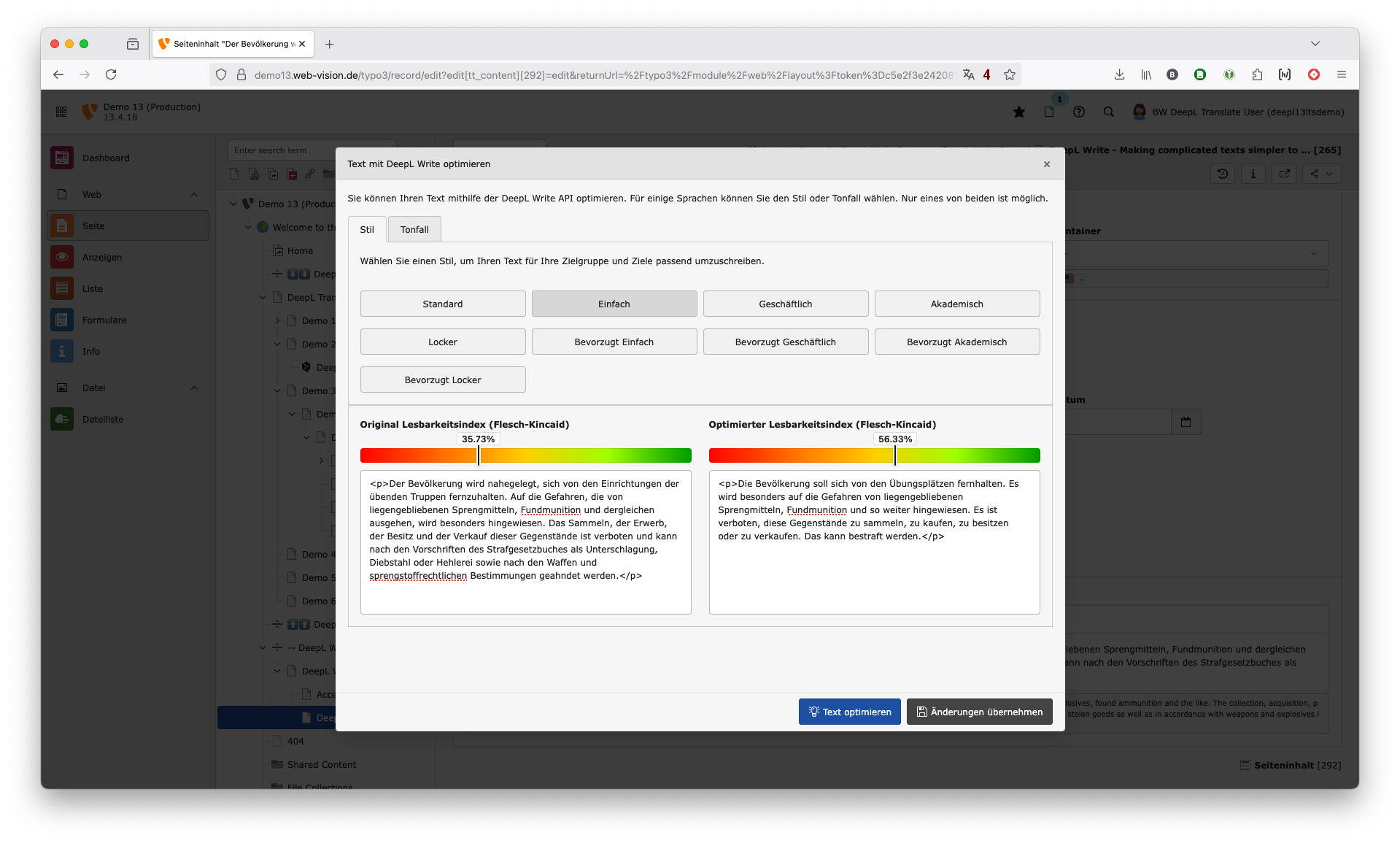Switch to the Tonfall tab
The width and height of the screenshot is (1400, 843).
click(x=414, y=229)
